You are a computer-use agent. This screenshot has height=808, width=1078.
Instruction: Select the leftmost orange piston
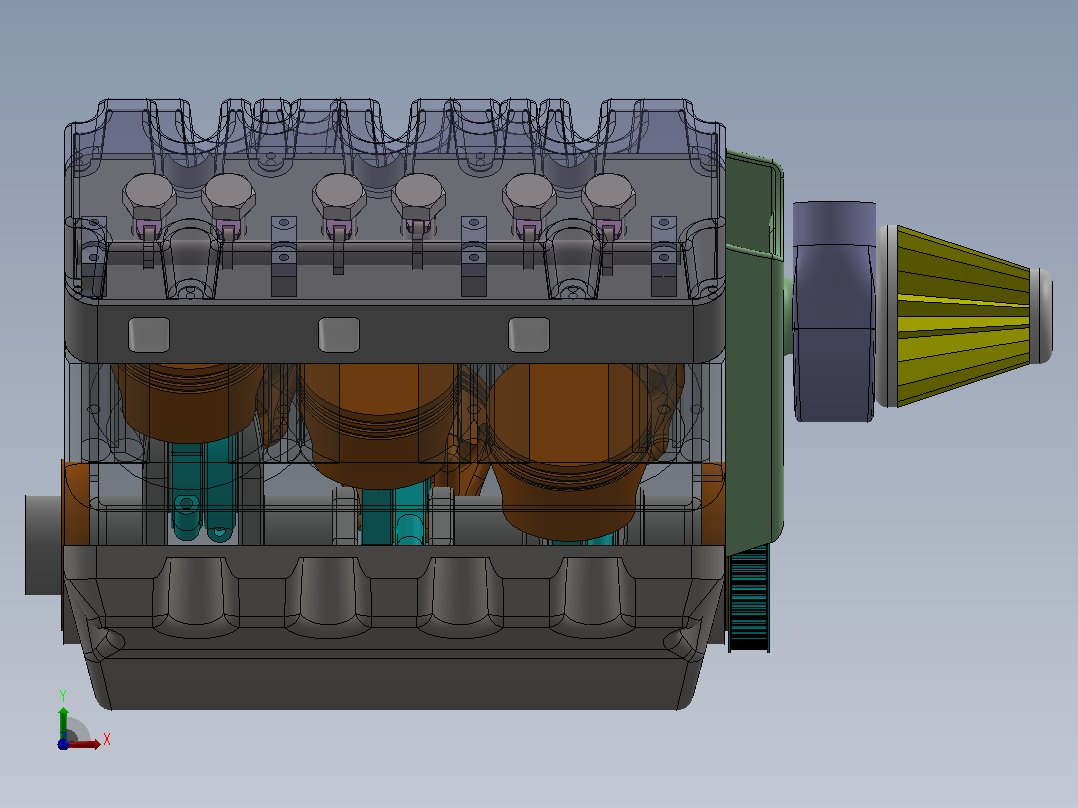point(189,402)
